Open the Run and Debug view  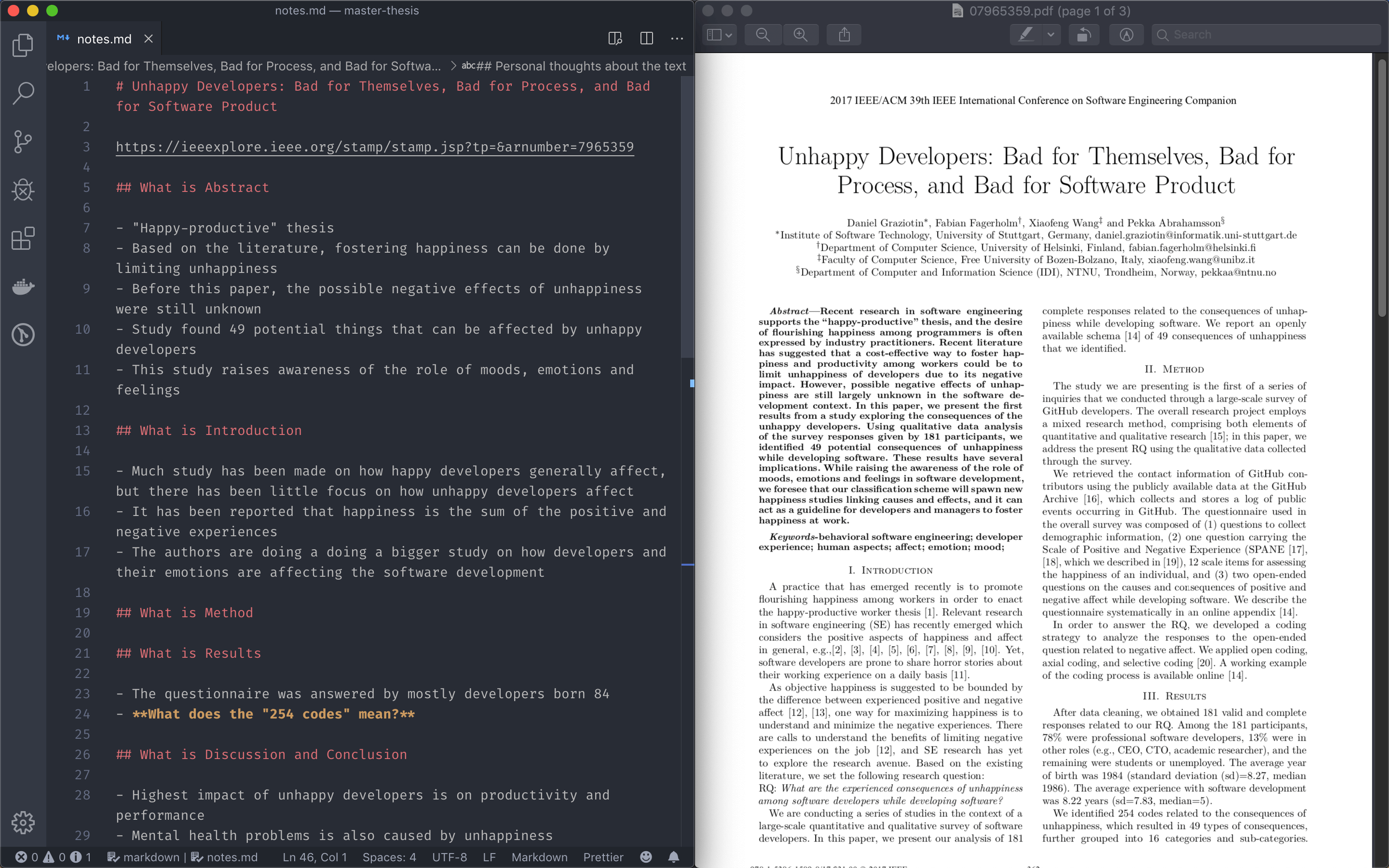tap(23, 190)
